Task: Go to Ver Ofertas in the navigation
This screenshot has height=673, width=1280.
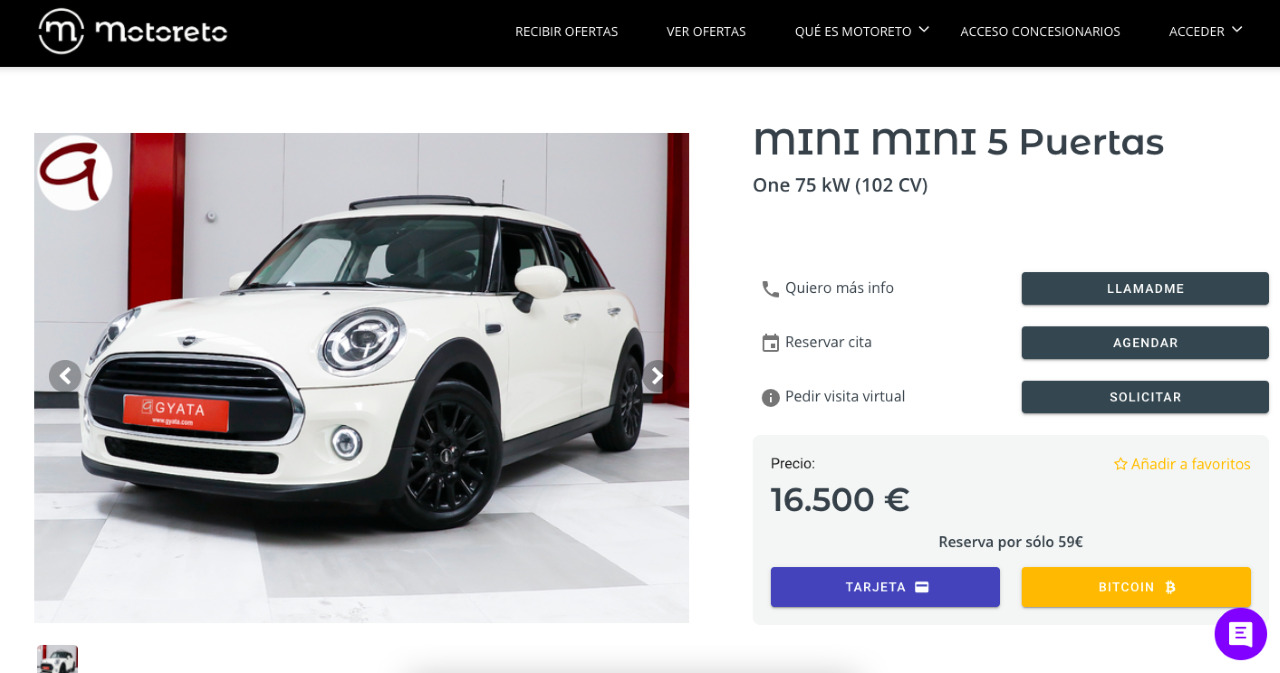Action: (x=706, y=31)
